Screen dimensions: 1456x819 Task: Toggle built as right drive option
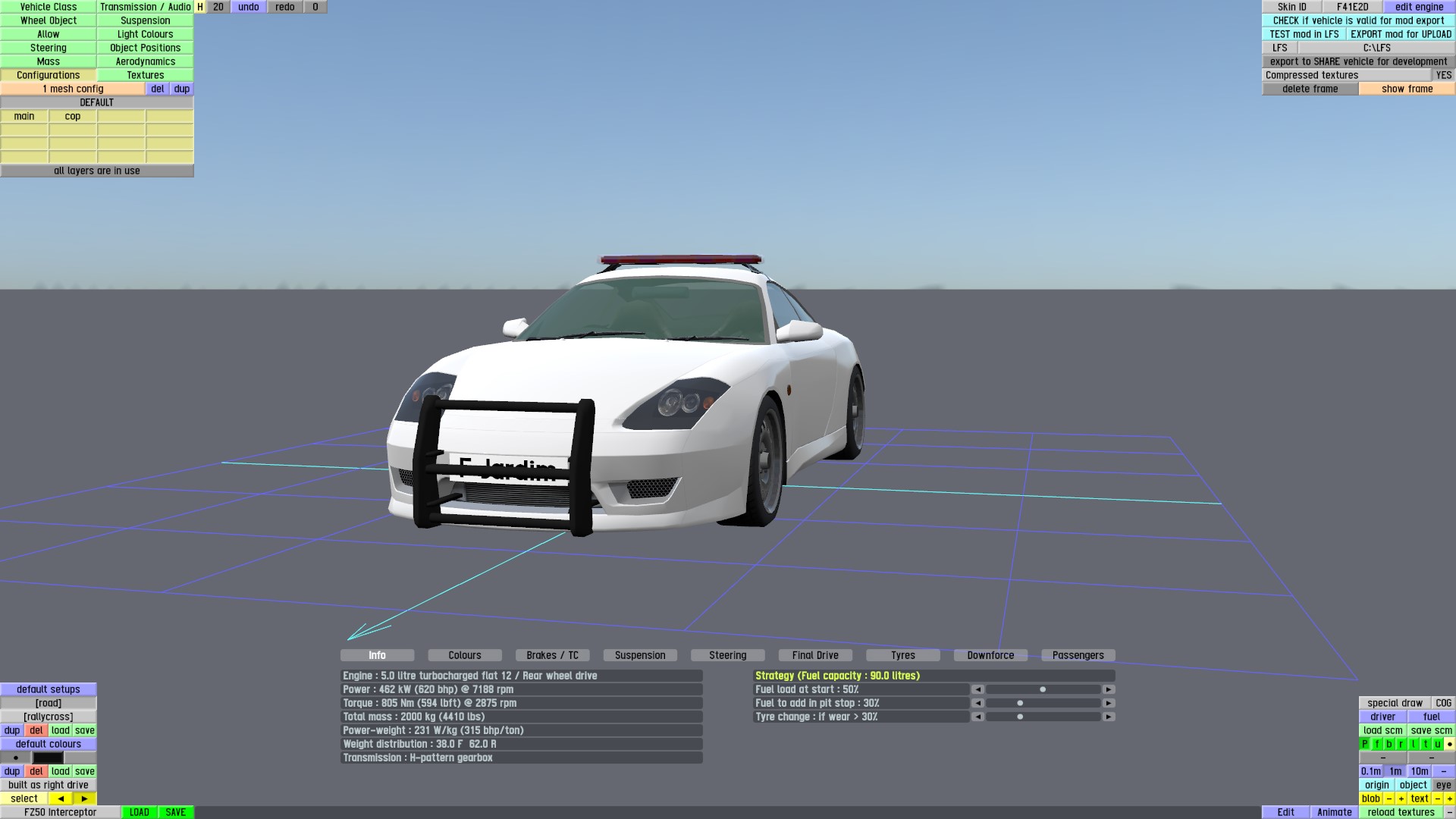tap(49, 785)
